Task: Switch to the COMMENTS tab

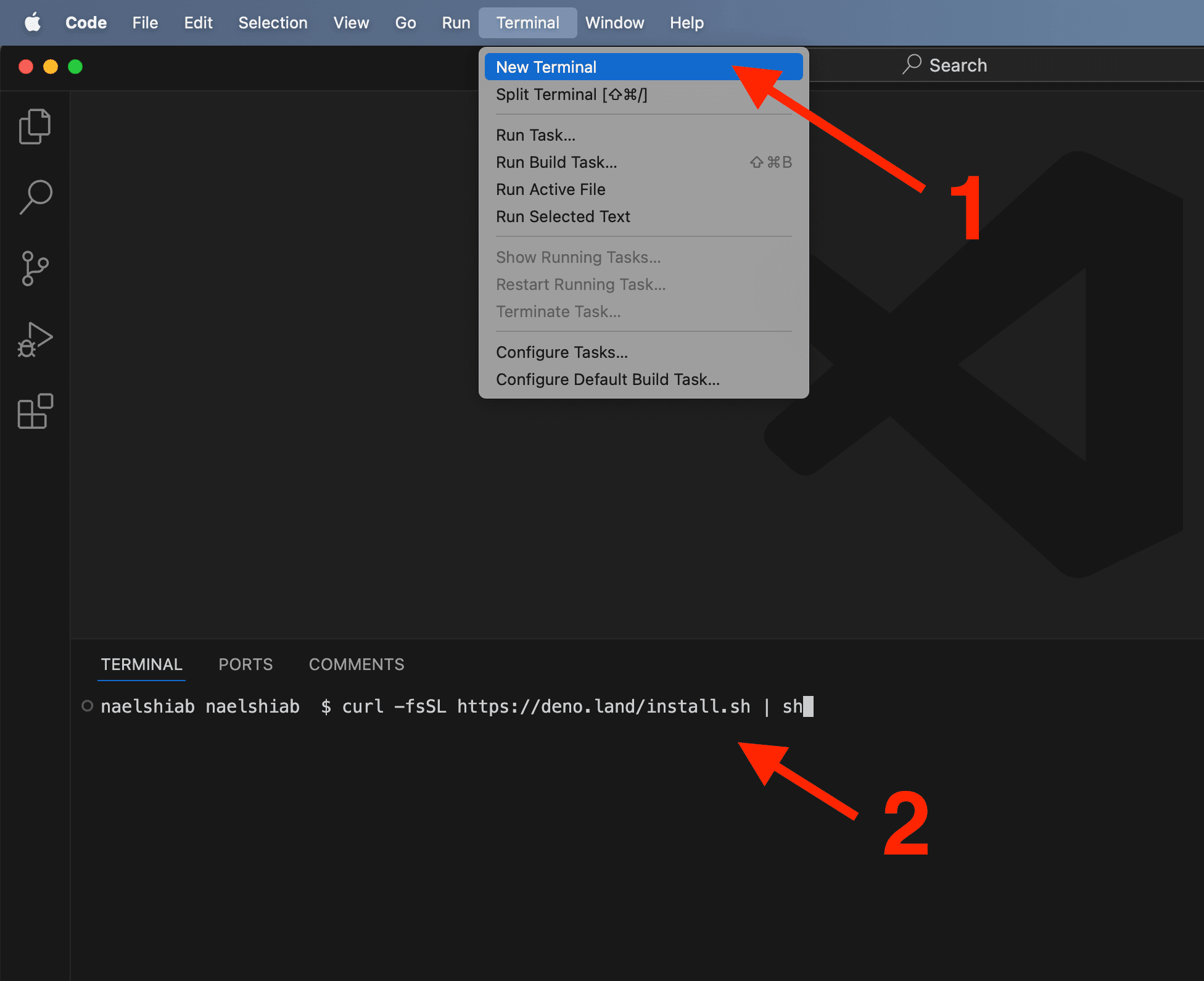Action: point(357,664)
